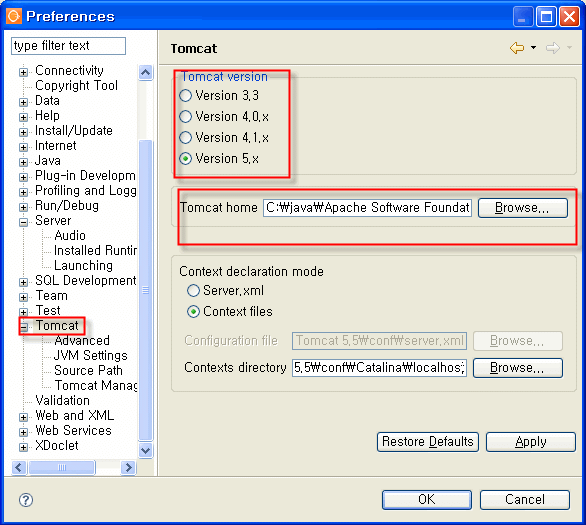Viewport: 586px width, 525px height.
Task: Expand the Test tree node
Action: point(23,312)
